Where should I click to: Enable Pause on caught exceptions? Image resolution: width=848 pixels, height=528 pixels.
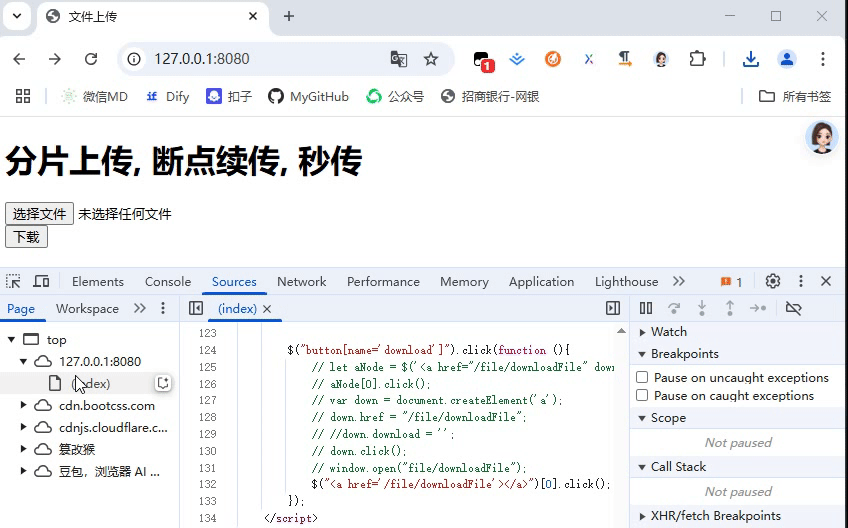coord(642,395)
